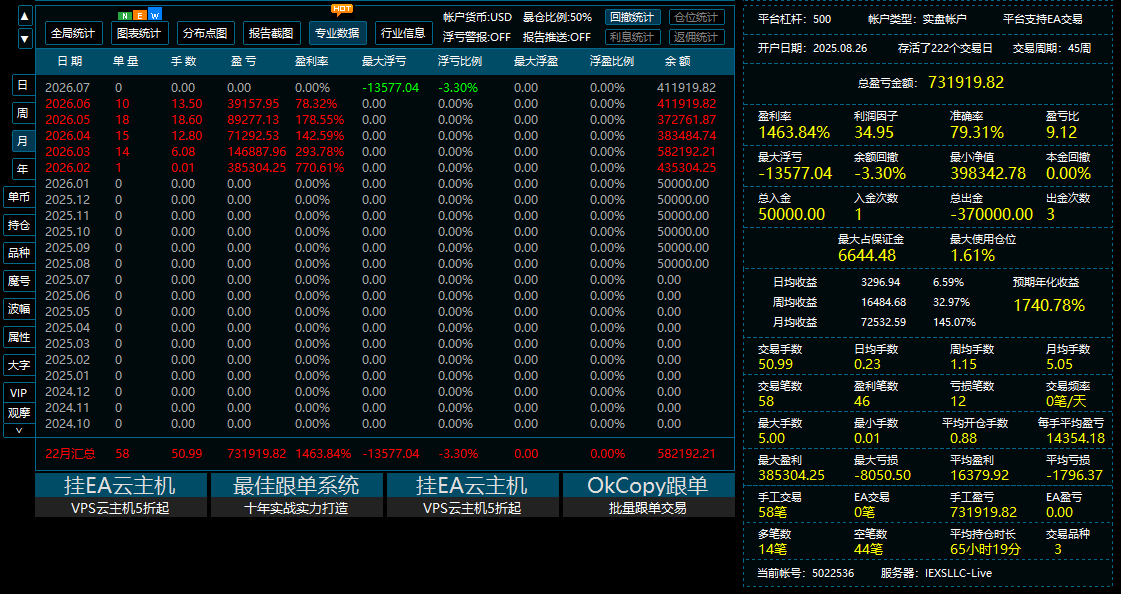The width and height of the screenshot is (1121, 594).
Task: Select the 2026.02 month row
Action: click(x=385, y=167)
